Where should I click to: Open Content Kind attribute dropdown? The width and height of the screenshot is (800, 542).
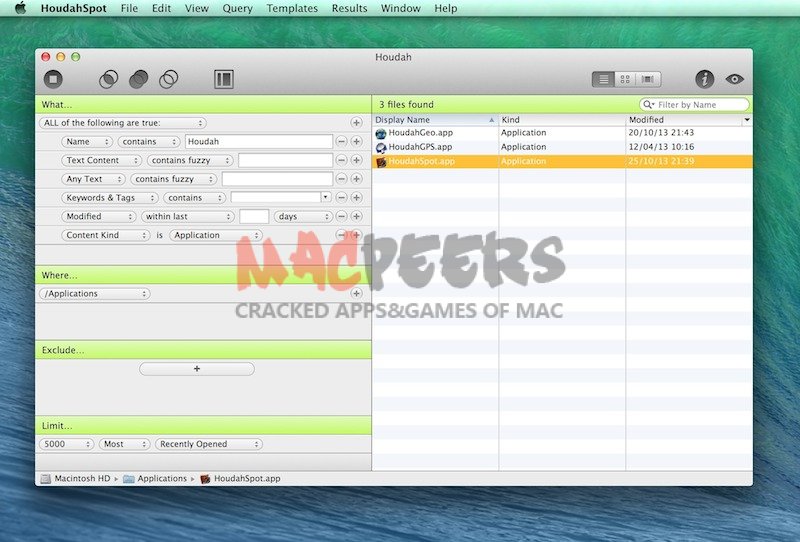click(x=106, y=235)
